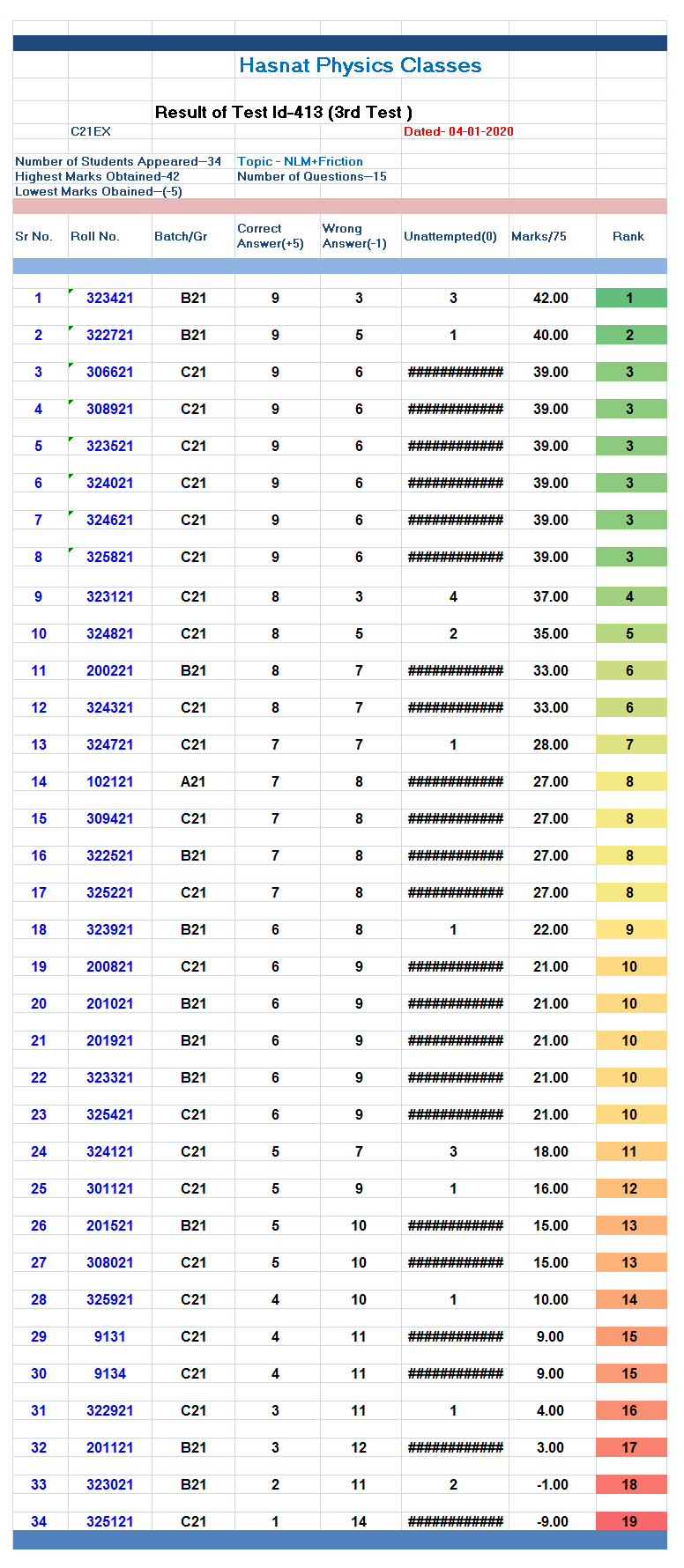Image resolution: width=684 pixels, height=1568 pixels.
Task: Click the -9.00 marks cell
Action: [551, 1521]
